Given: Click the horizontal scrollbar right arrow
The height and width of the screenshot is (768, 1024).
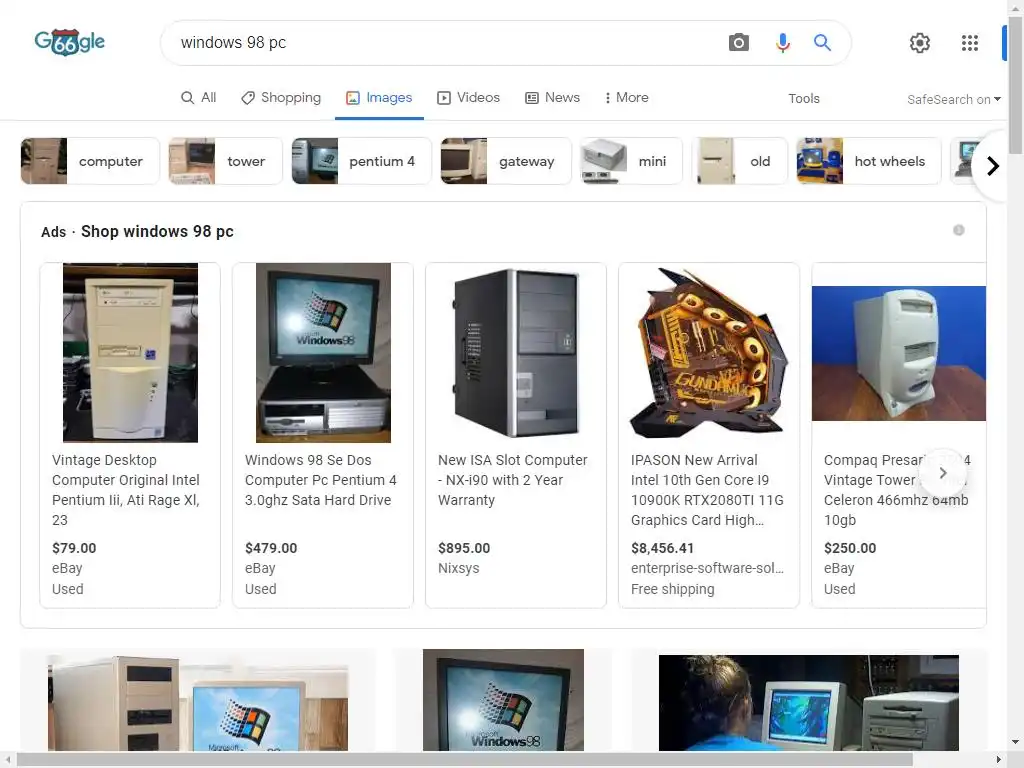Looking at the screenshot, I should (x=999, y=760).
